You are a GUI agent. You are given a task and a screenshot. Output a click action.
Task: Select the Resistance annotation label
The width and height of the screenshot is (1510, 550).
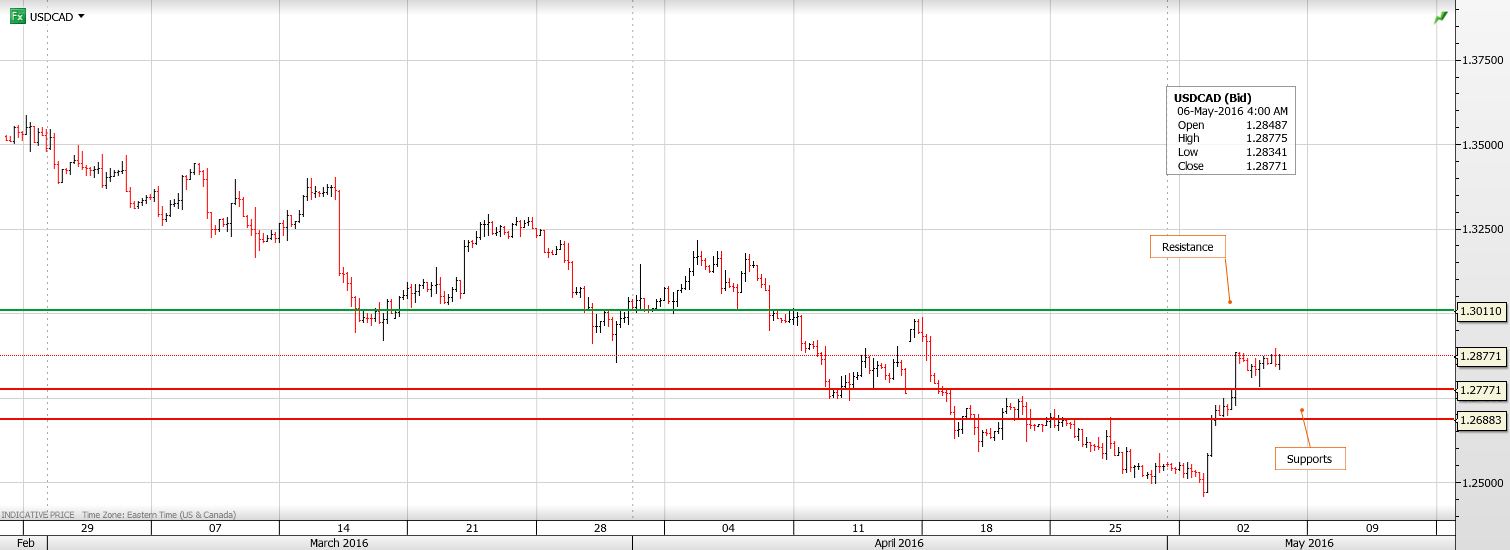pos(1187,247)
